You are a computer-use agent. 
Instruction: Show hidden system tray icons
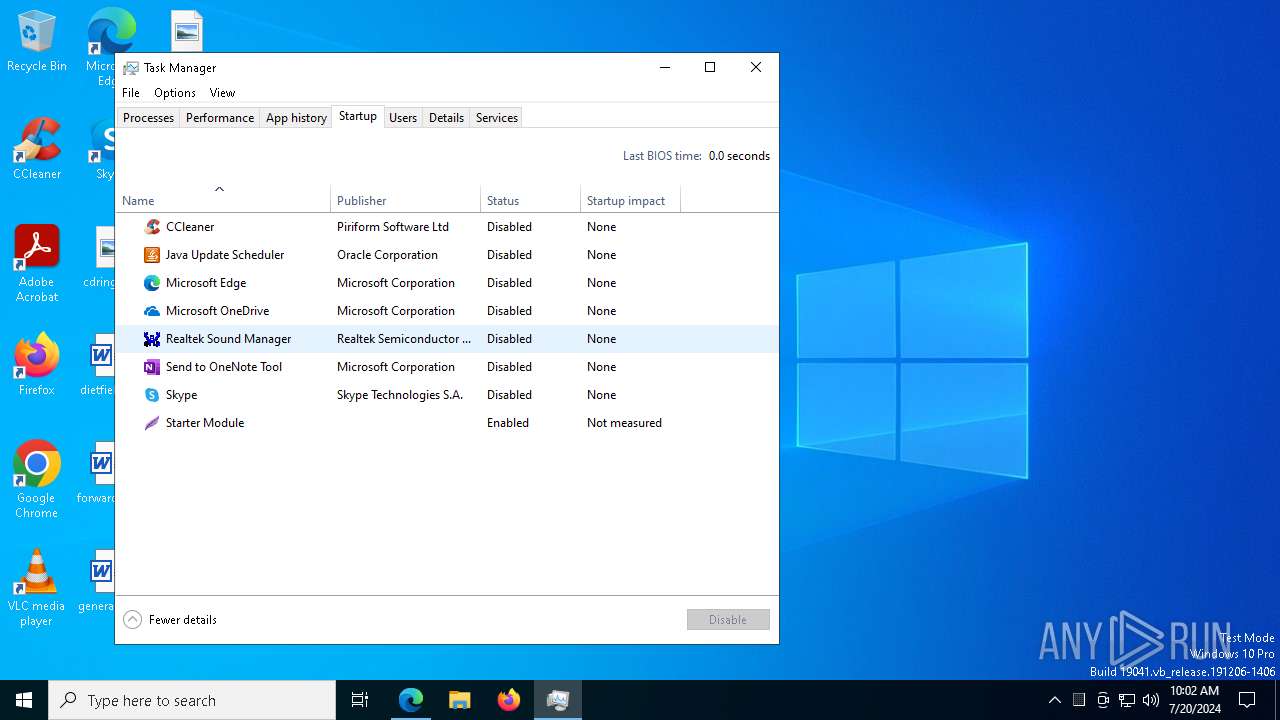pyautogui.click(x=1055, y=700)
